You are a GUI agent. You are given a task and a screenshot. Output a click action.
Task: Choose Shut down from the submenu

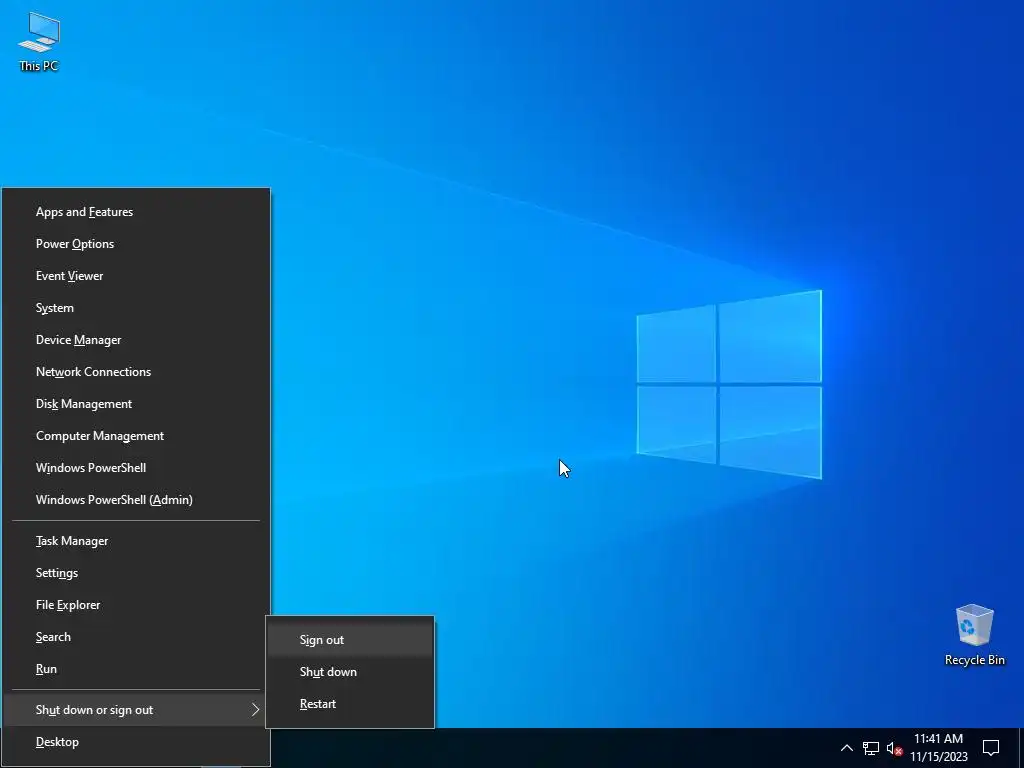tap(350, 672)
